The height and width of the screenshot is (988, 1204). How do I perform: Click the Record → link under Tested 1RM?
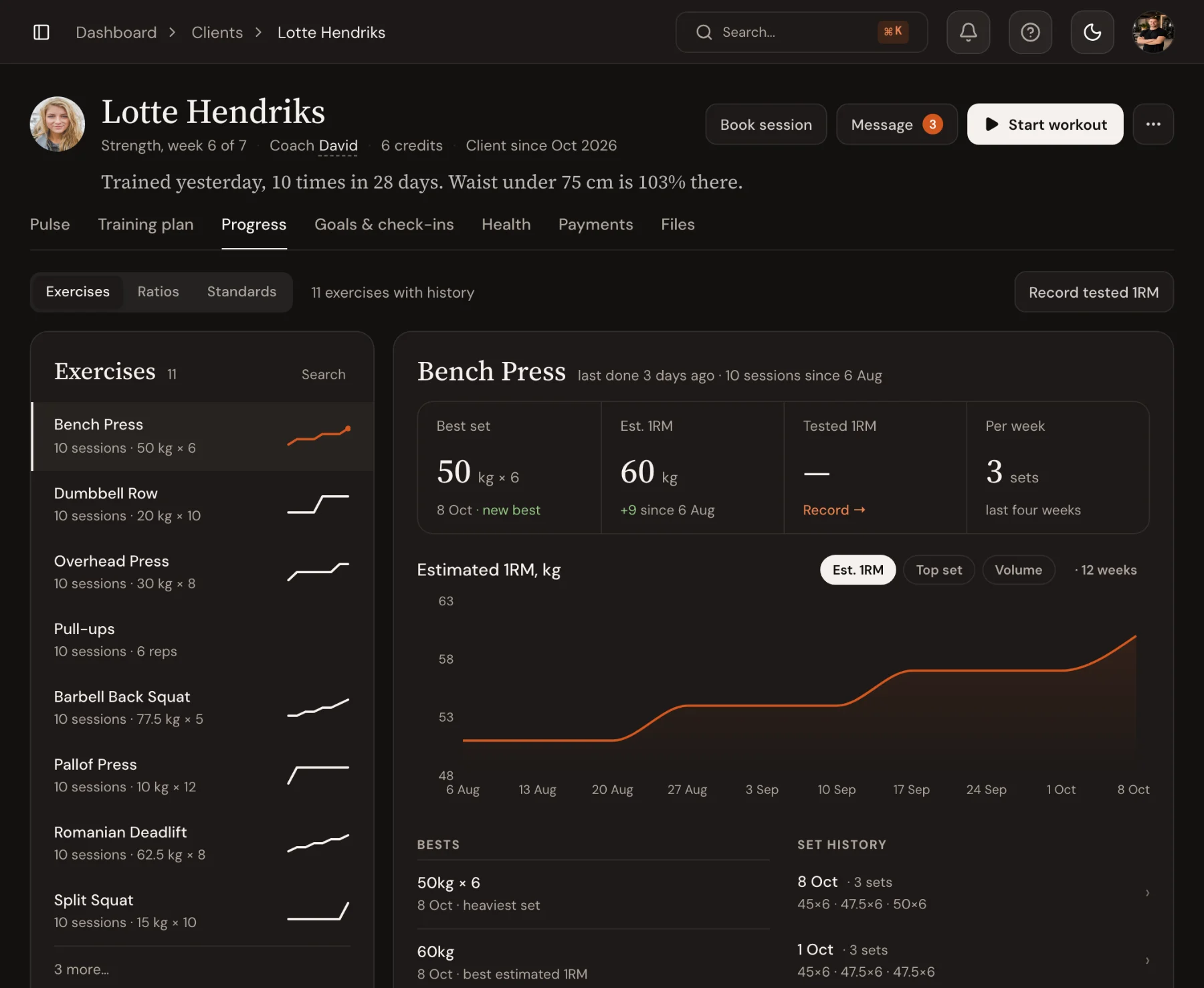tap(834, 510)
